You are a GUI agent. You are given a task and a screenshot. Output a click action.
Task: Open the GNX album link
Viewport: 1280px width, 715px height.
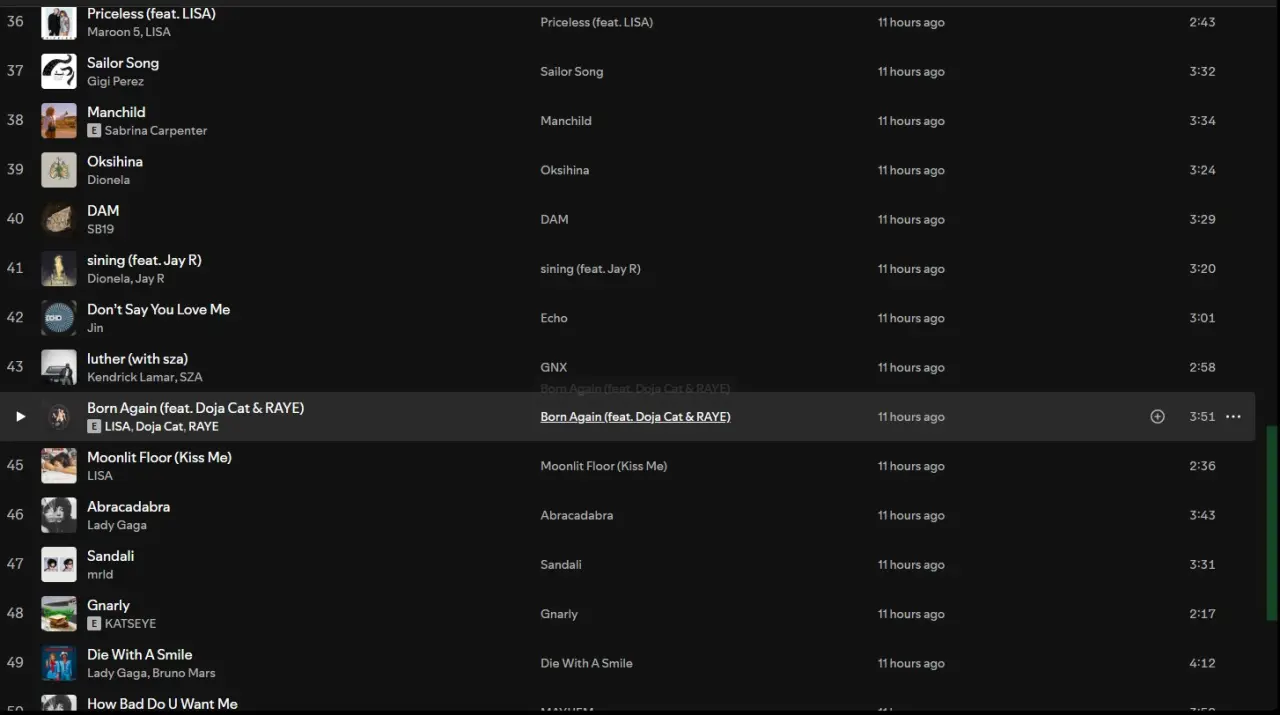(553, 367)
